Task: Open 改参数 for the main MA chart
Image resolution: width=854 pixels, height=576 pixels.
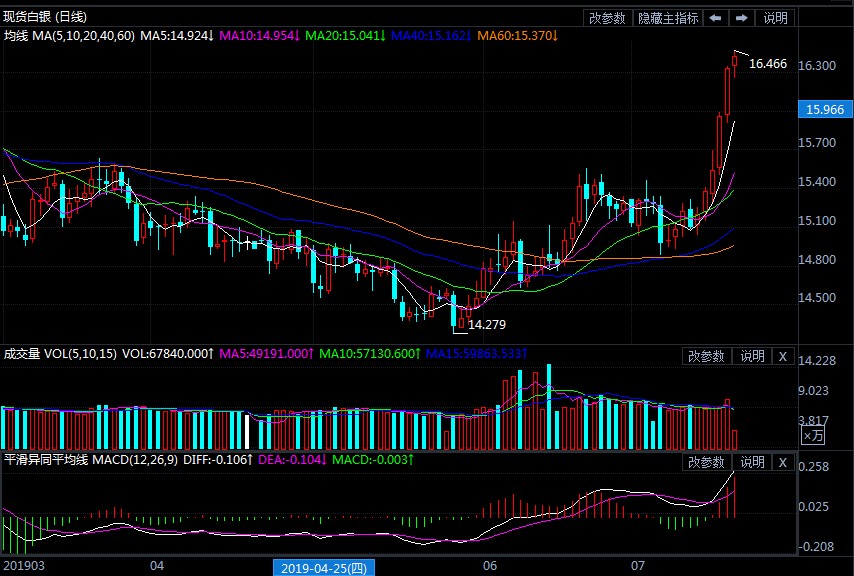Action: point(607,18)
